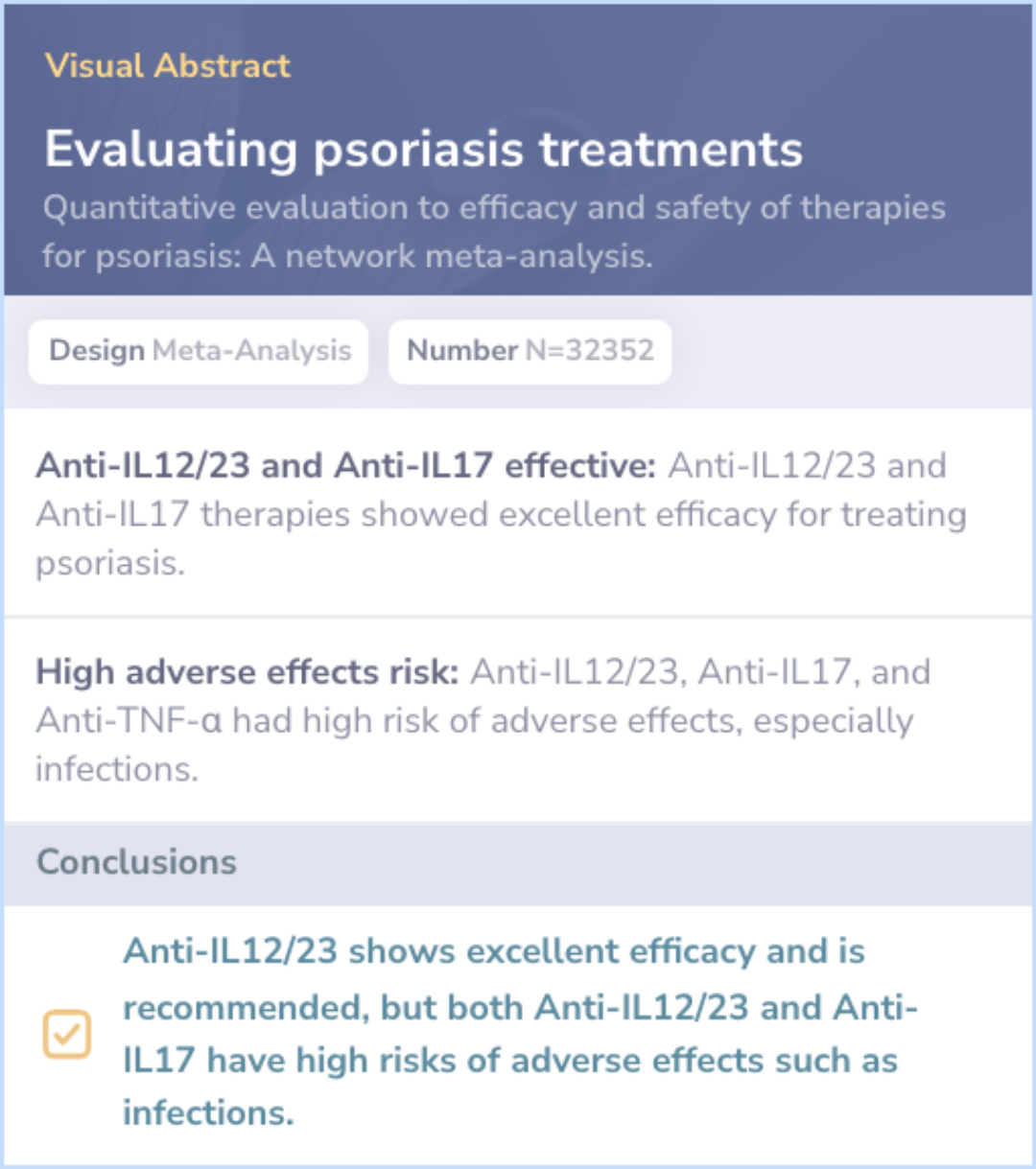1036x1169 pixels.
Task: Click the network meta-analysis subtitle text
Action: [494, 231]
